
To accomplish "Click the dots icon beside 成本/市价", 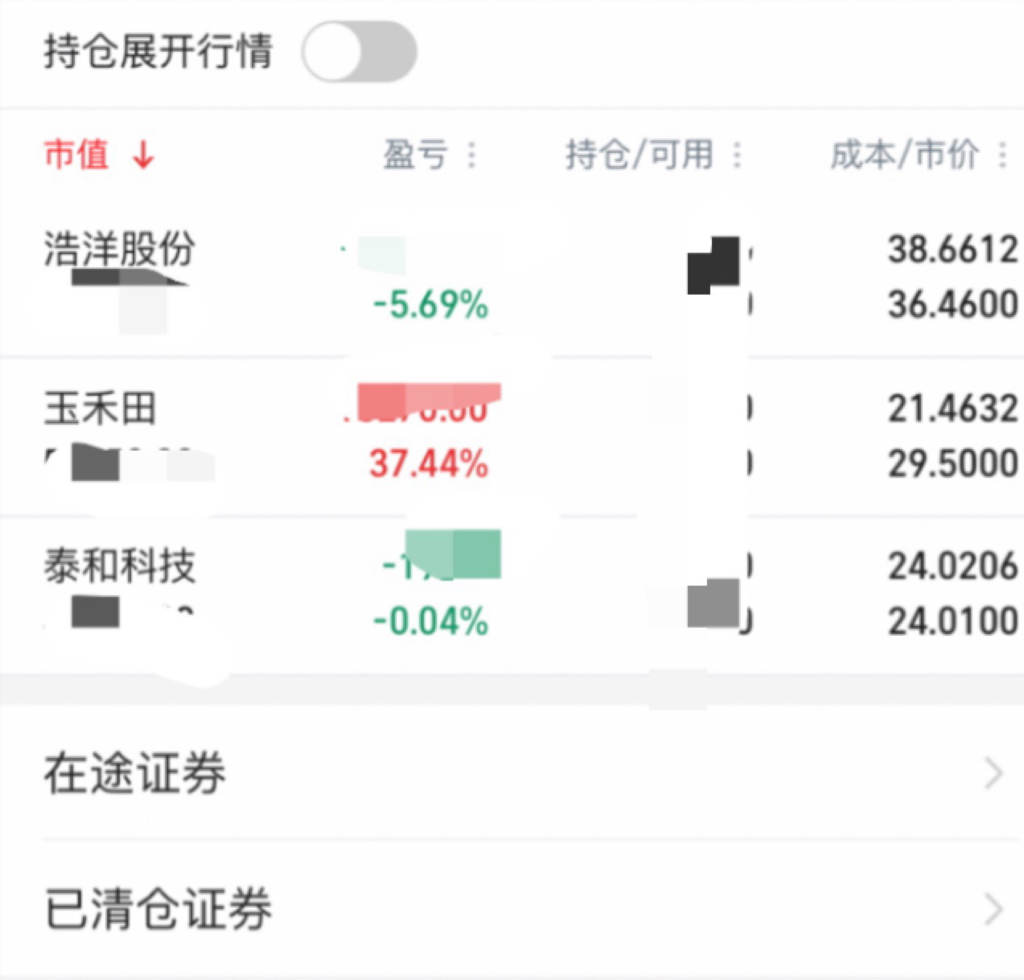I will [1002, 155].
